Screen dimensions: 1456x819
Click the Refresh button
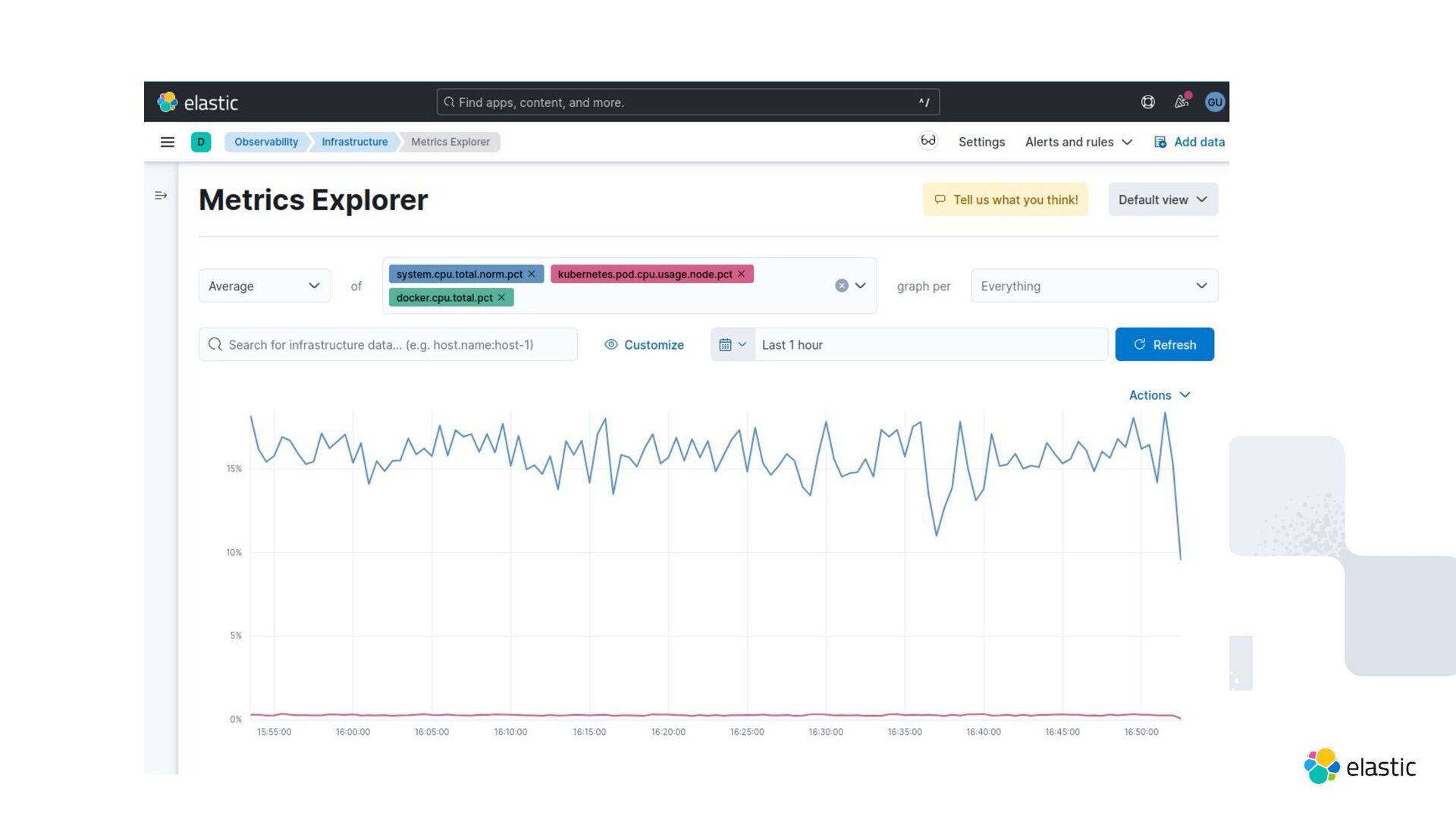pos(1165,344)
